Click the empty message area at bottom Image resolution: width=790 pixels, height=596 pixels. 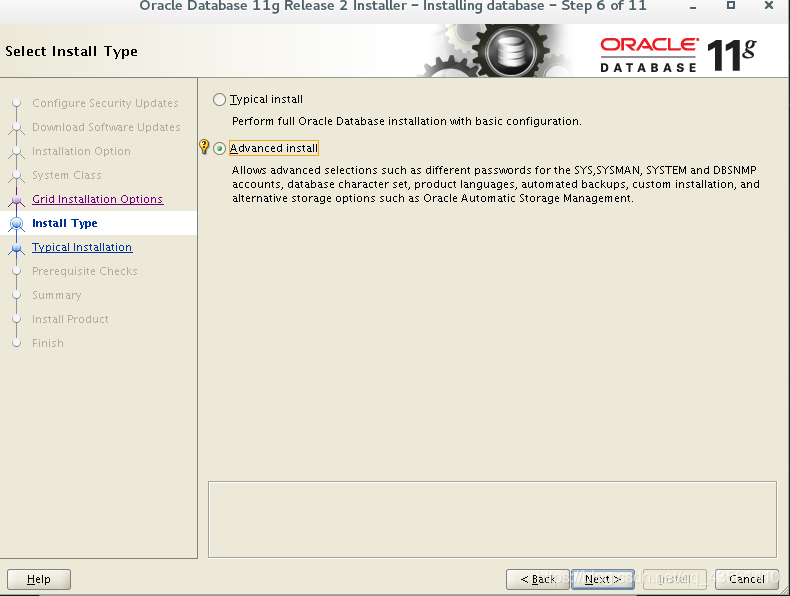[x=492, y=519]
